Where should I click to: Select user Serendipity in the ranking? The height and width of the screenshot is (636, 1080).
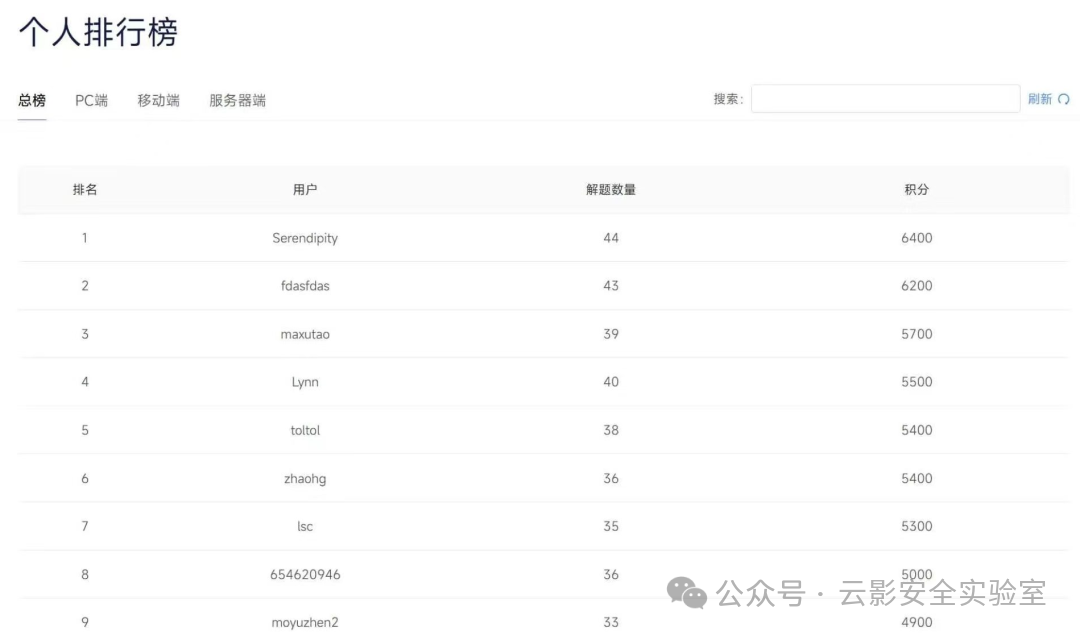tap(305, 238)
